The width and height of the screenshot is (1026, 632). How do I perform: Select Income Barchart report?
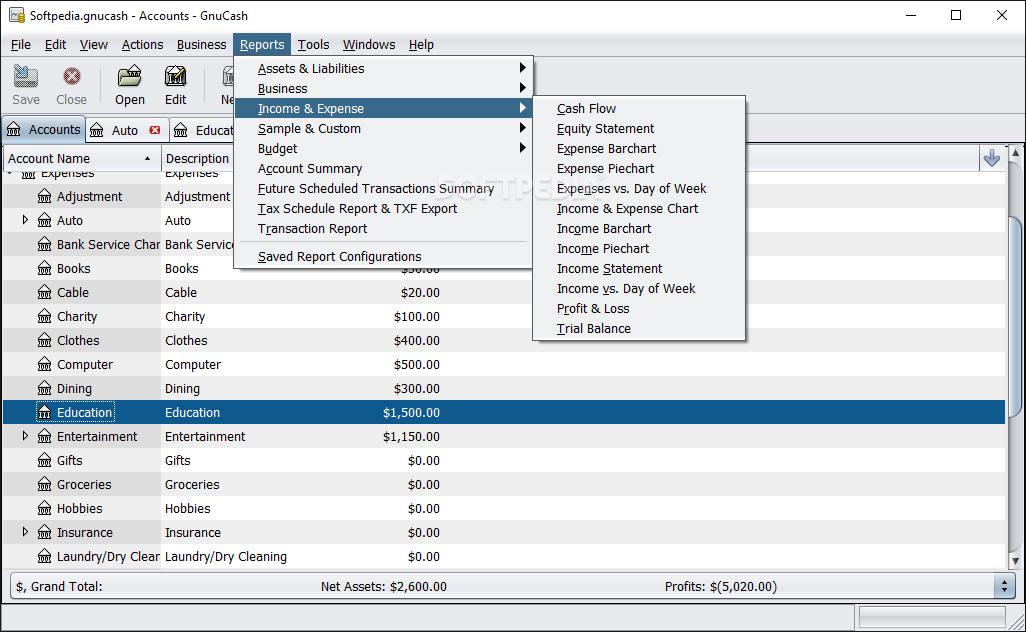pyautogui.click(x=639, y=228)
